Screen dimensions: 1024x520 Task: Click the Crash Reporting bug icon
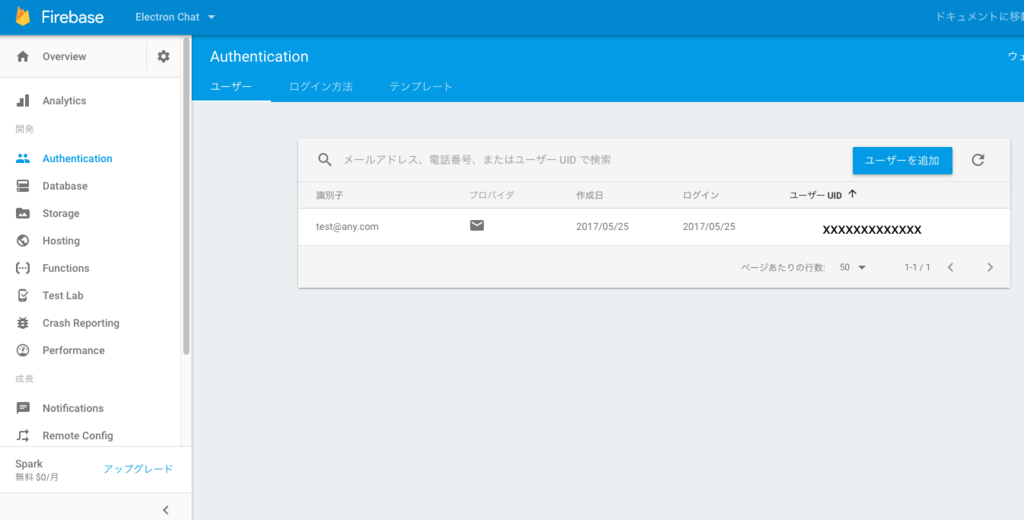pos(23,323)
